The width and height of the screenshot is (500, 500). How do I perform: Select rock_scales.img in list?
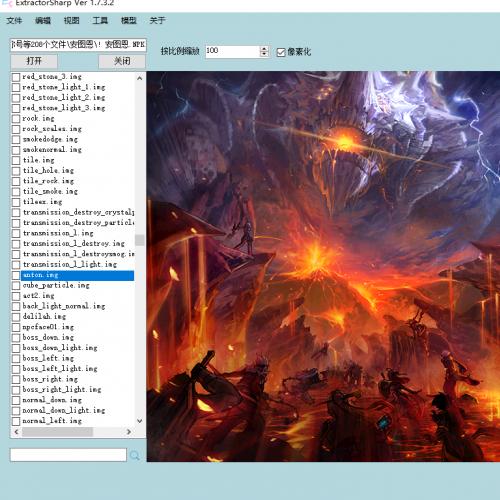click(x=52, y=129)
